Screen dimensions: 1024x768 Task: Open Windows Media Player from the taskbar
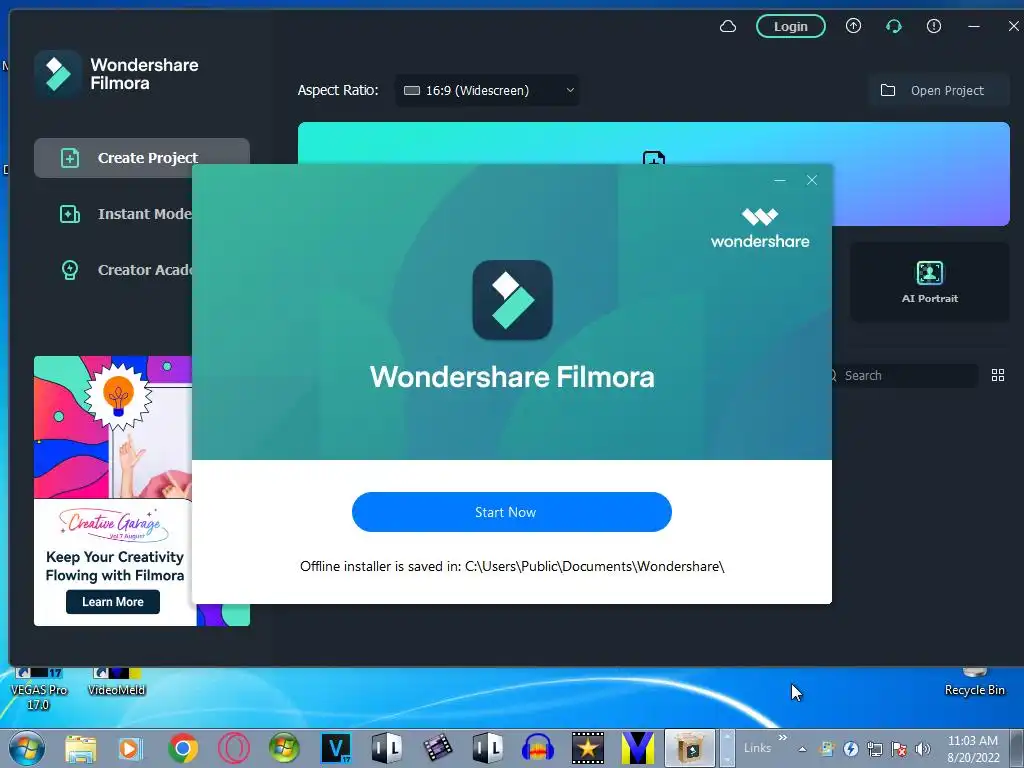(131, 748)
